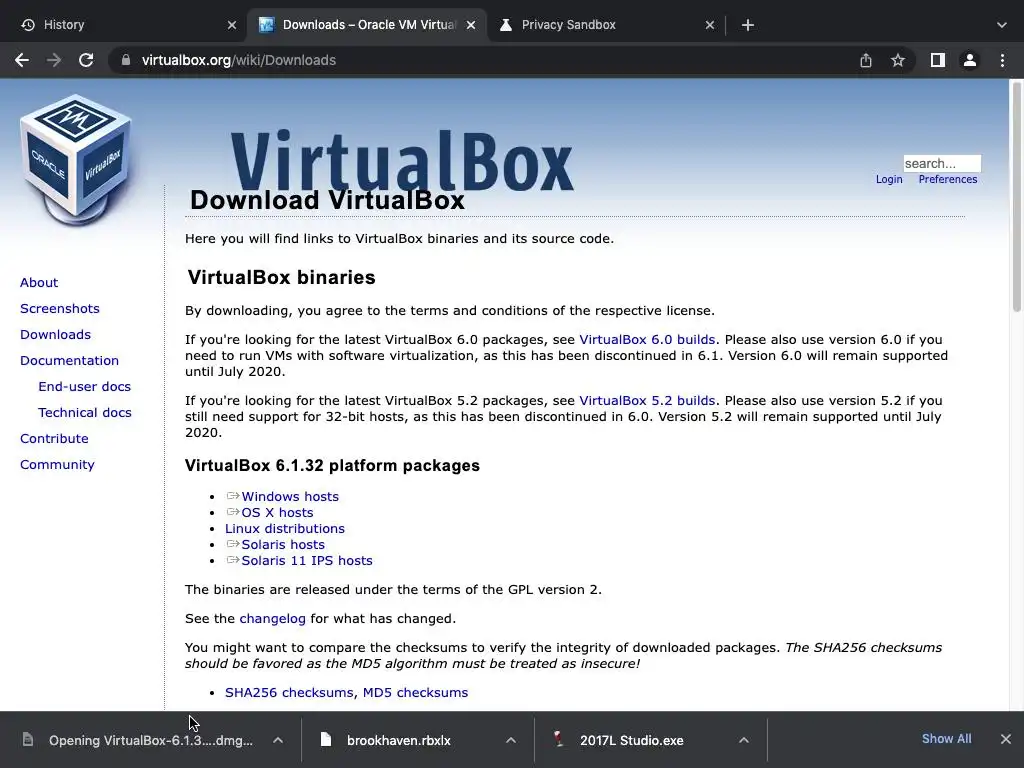Open the SHA256 checksums link
The height and width of the screenshot is (768, 1024).
[291, 693]
